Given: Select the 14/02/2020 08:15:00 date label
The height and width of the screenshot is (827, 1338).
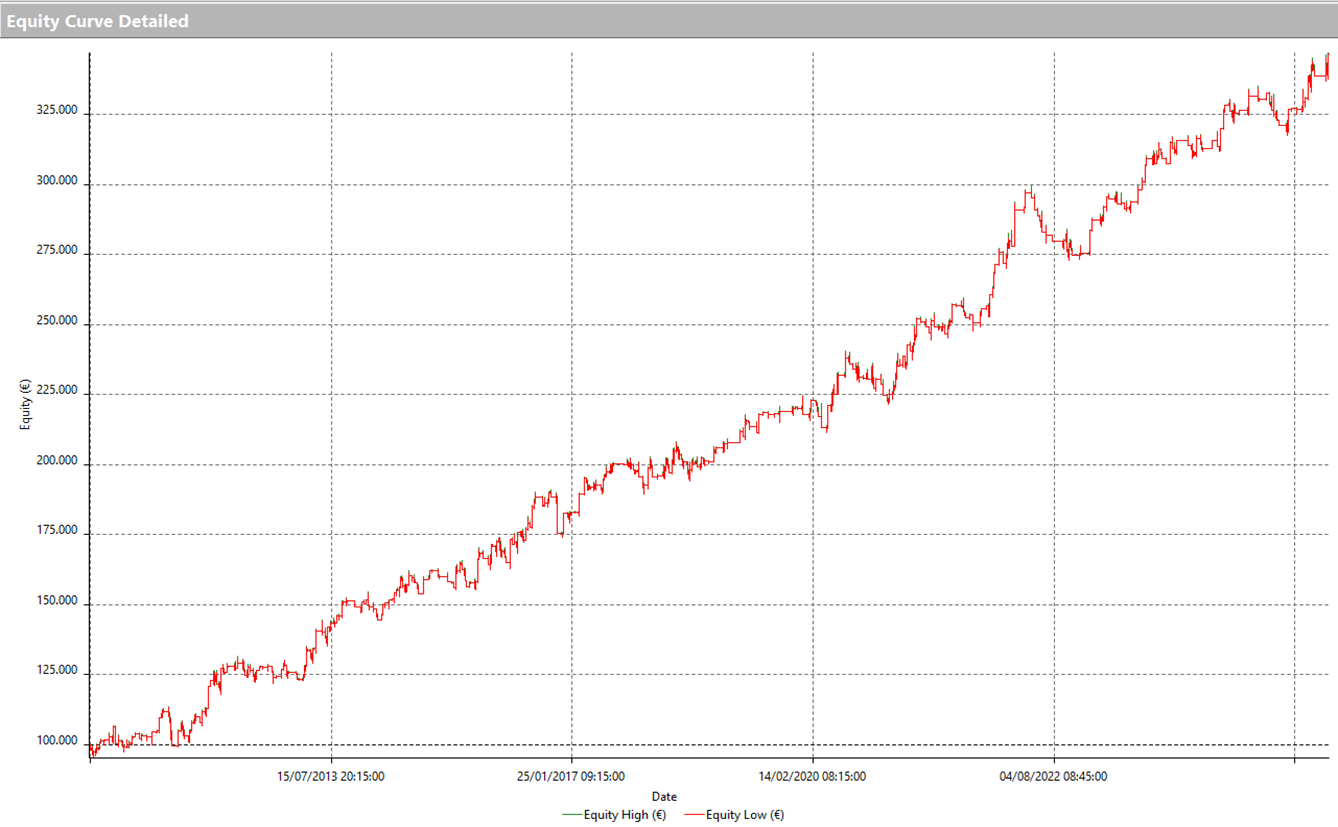Looking at the screenshot, I should (812, 775).
